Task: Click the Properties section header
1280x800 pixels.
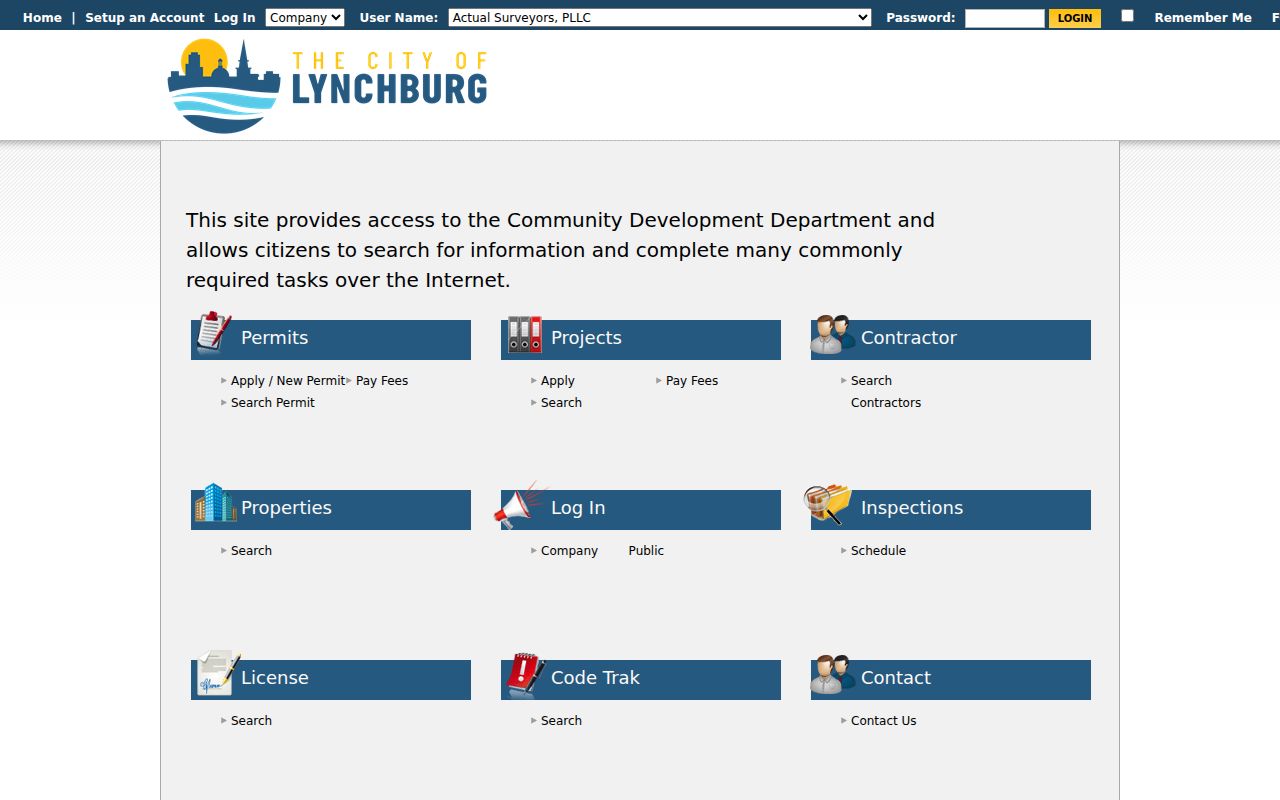Action: coord(331,510)
